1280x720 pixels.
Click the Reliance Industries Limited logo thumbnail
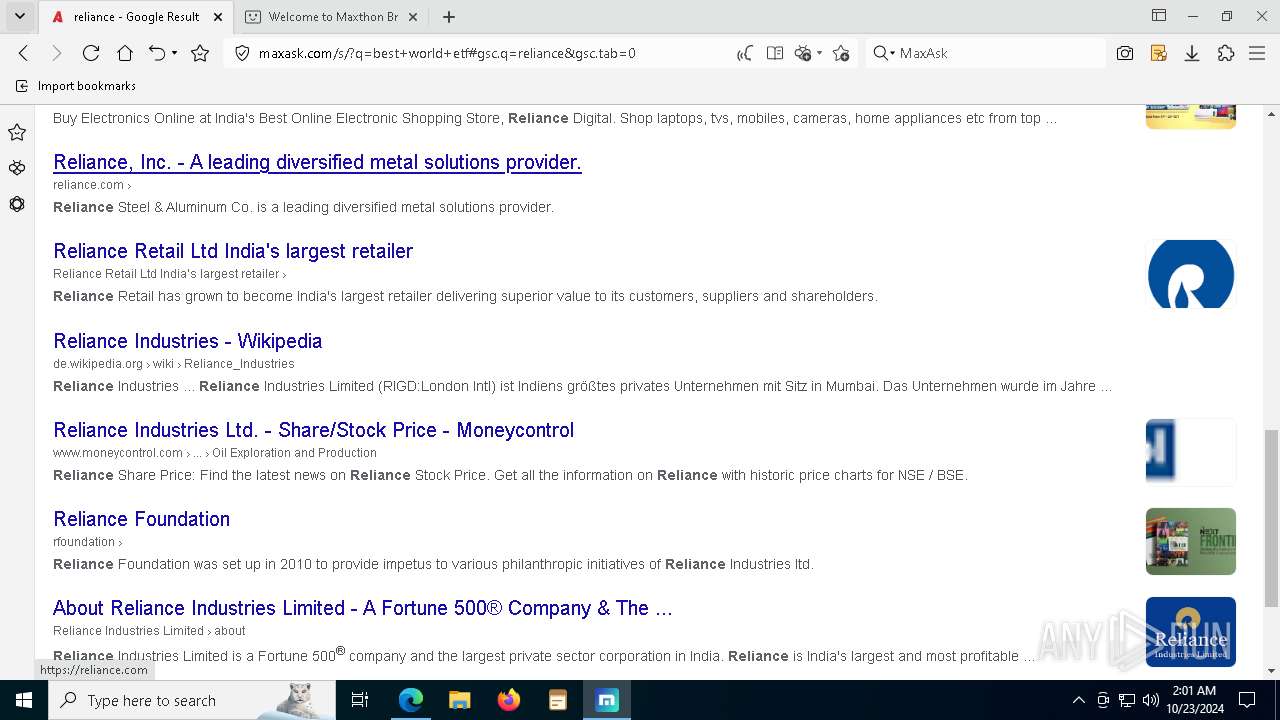pos(1191,631)
